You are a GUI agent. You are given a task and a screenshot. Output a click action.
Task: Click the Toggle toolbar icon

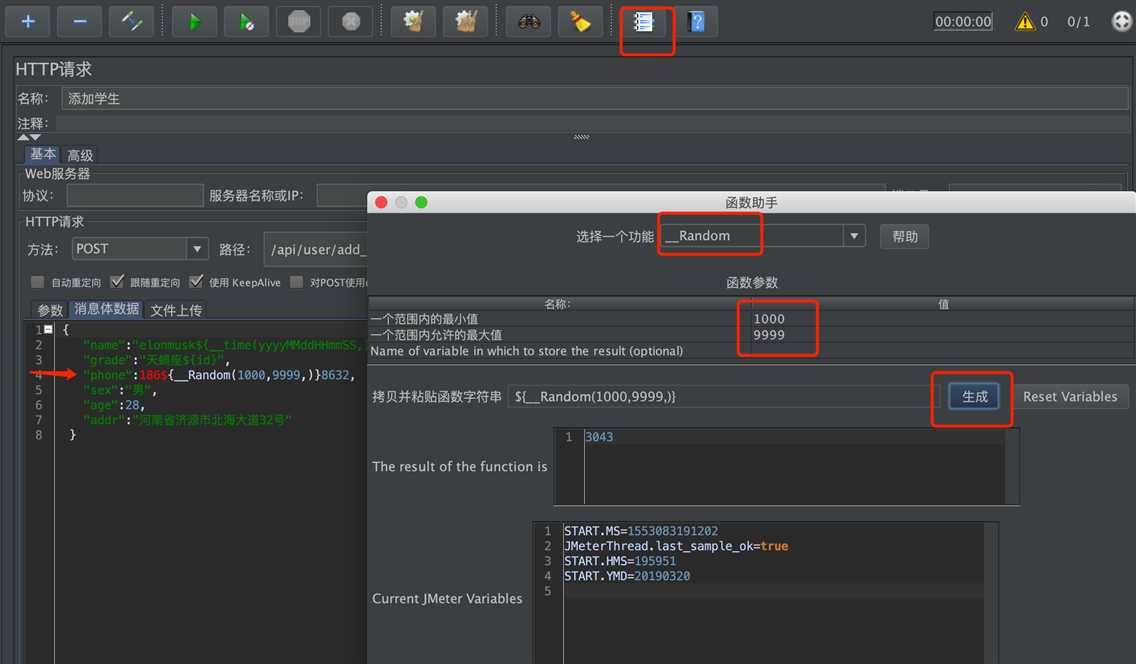click(x=132, y=22)
